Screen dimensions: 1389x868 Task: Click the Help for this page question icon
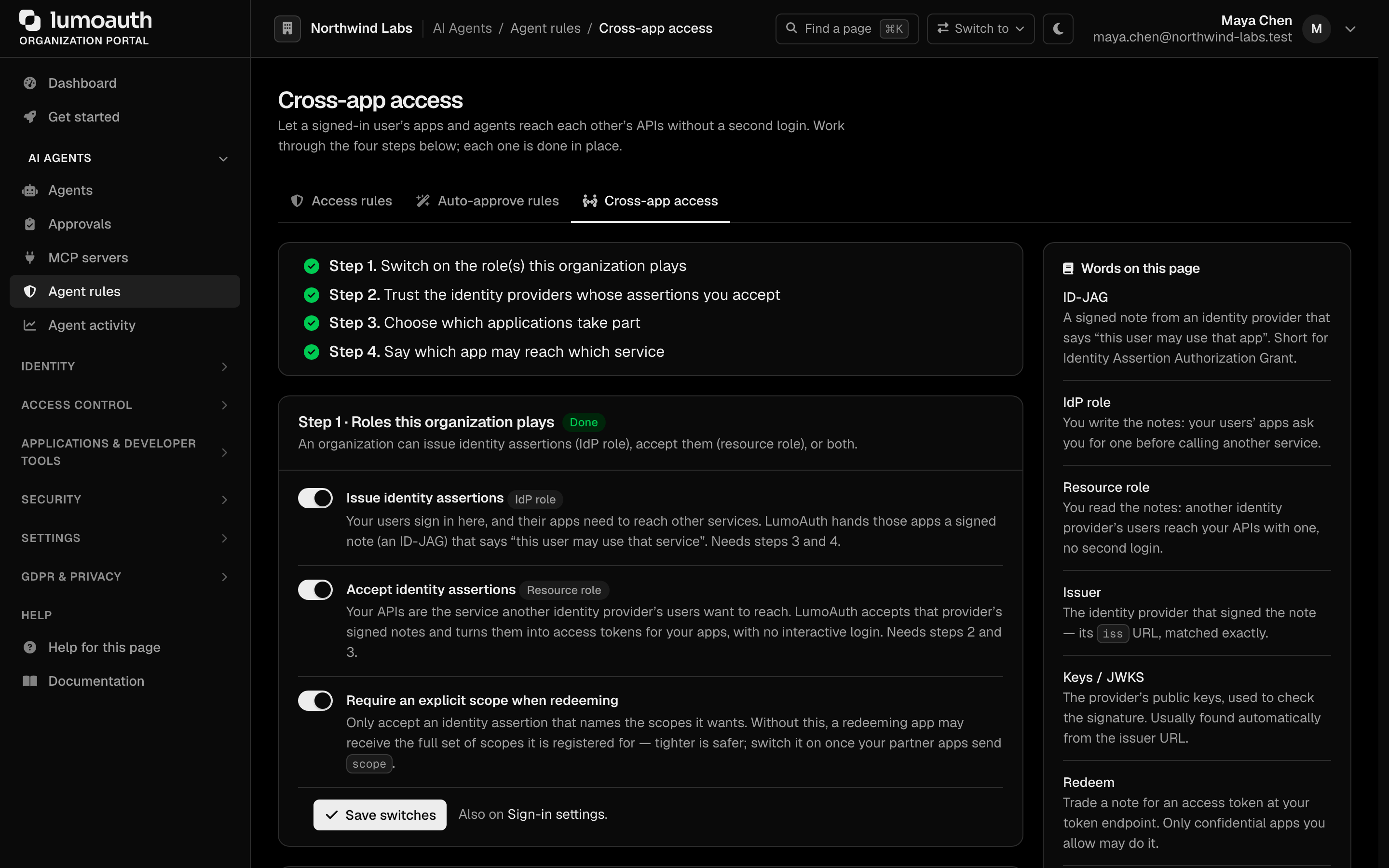tap(30, 648)
